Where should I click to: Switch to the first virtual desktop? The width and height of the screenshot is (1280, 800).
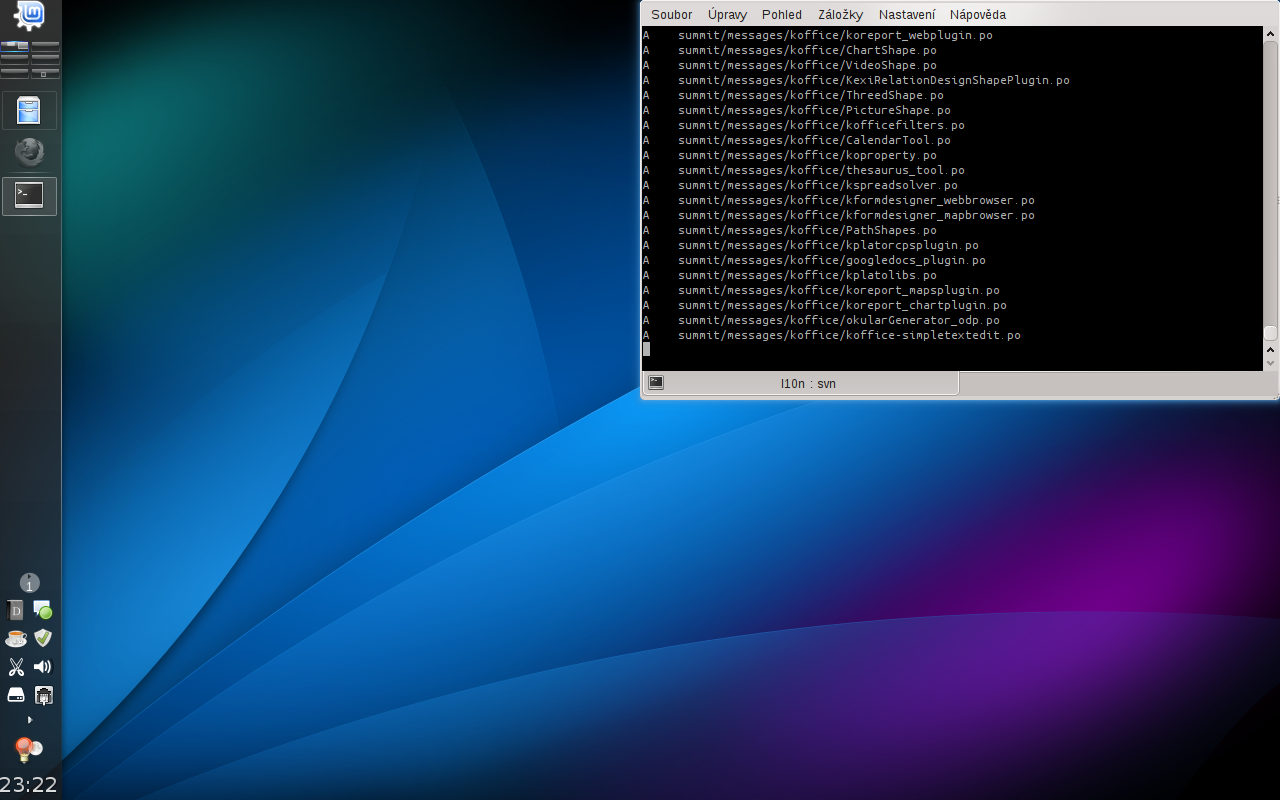coord(15,48)
